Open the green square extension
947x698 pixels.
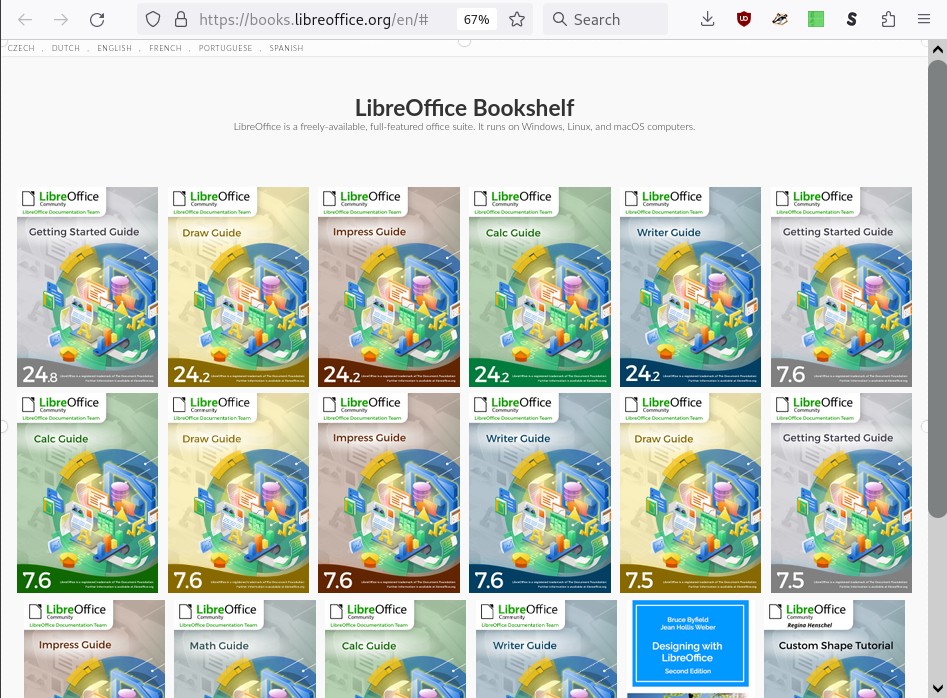coord(815,20)
